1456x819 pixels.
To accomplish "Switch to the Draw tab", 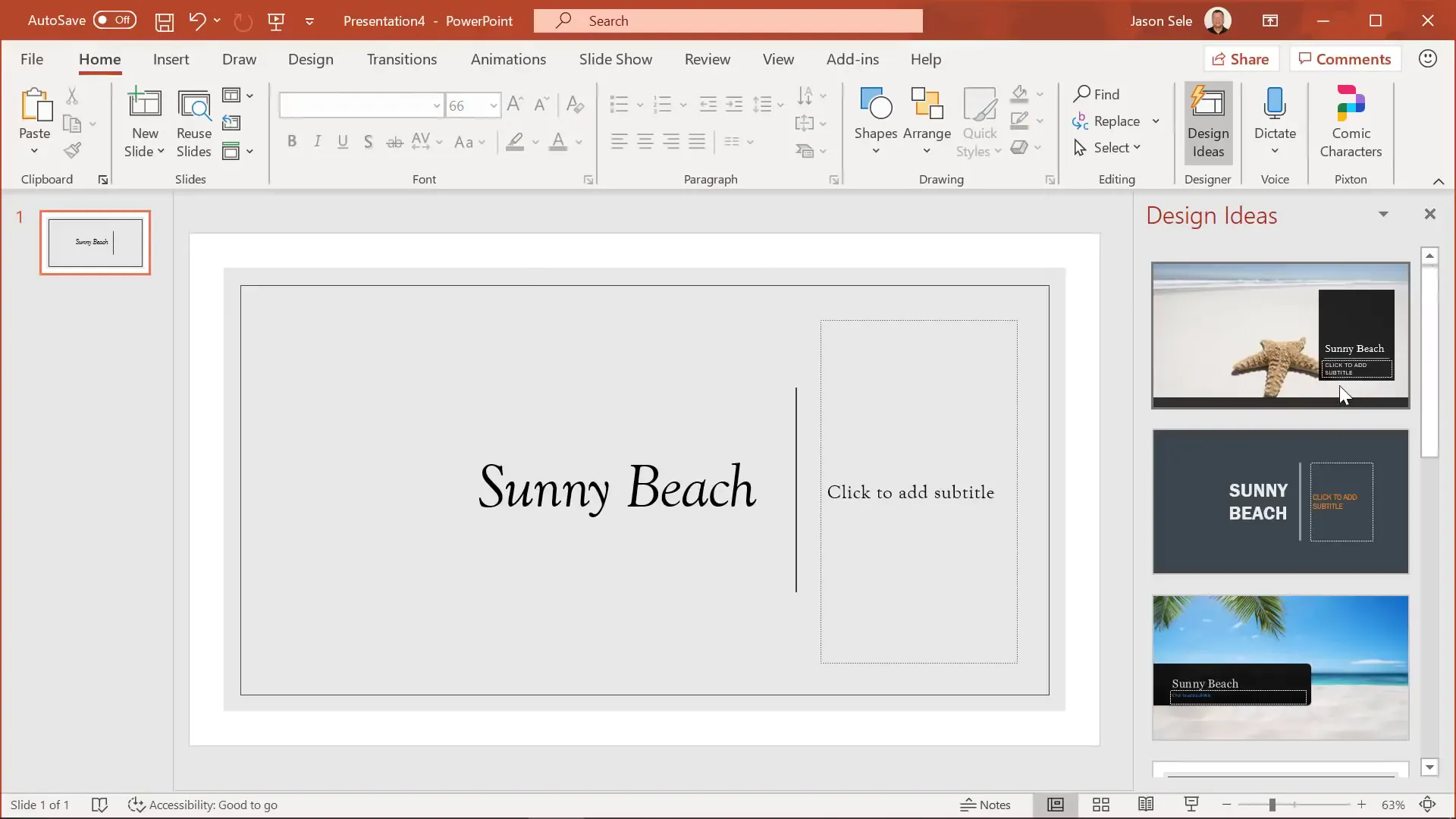I will coord(239,59).
